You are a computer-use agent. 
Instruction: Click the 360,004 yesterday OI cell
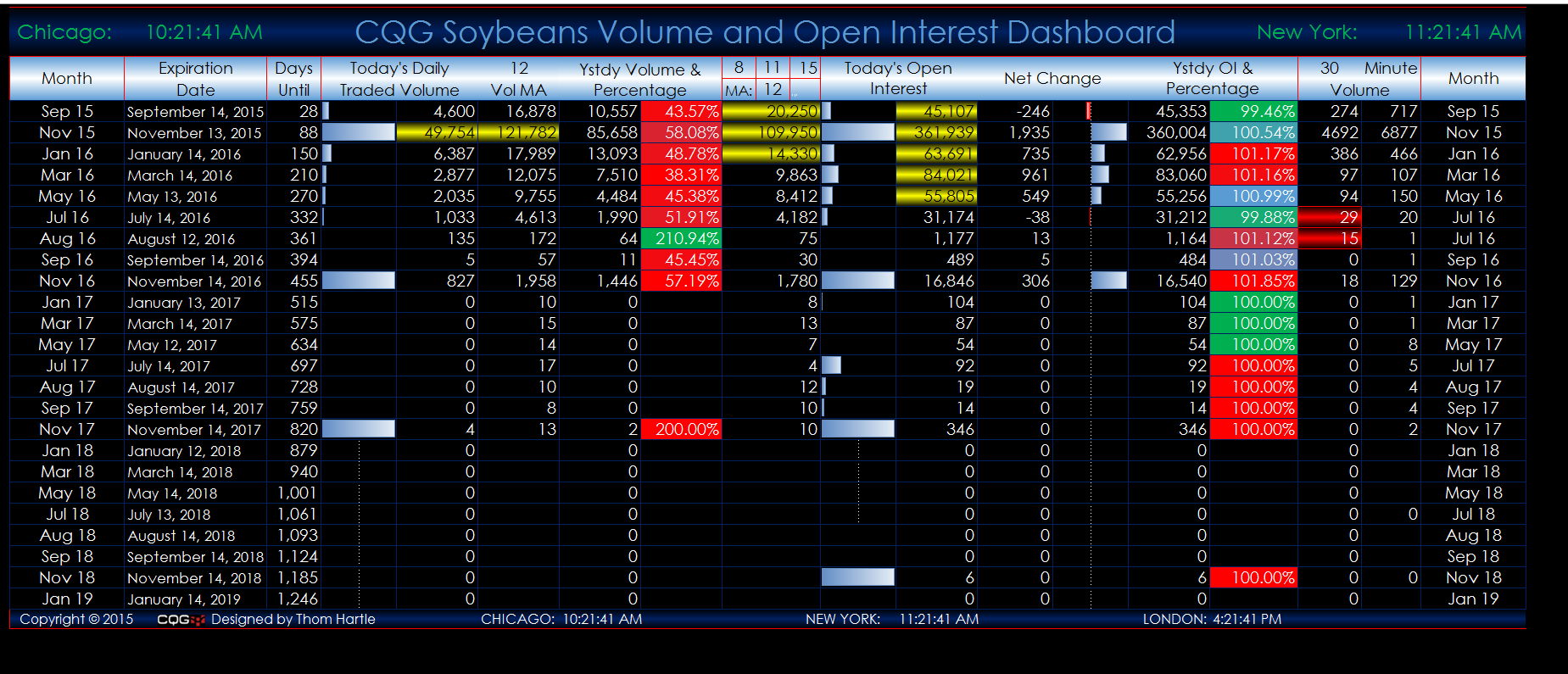coord(1169,132)
